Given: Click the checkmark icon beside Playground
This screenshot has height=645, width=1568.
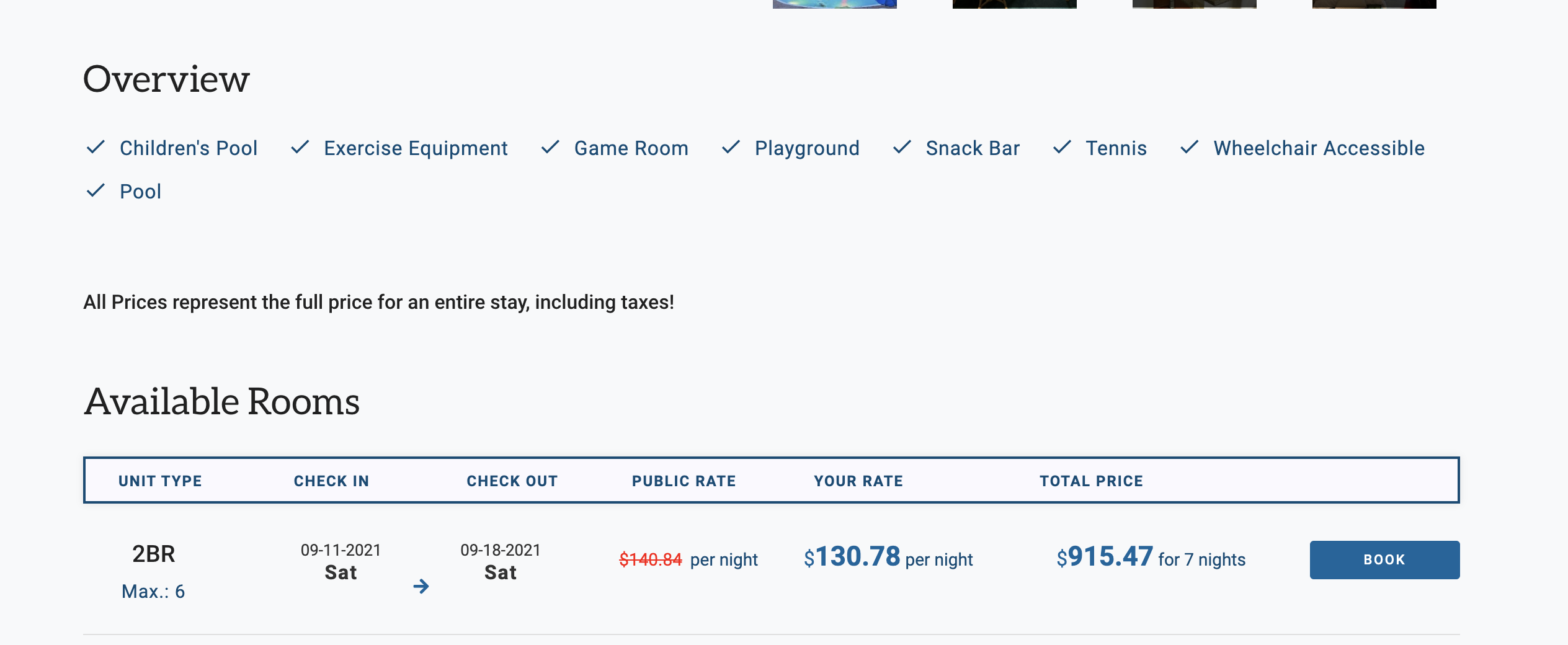Looking at the screenshot, I should [x=731, y=148].
